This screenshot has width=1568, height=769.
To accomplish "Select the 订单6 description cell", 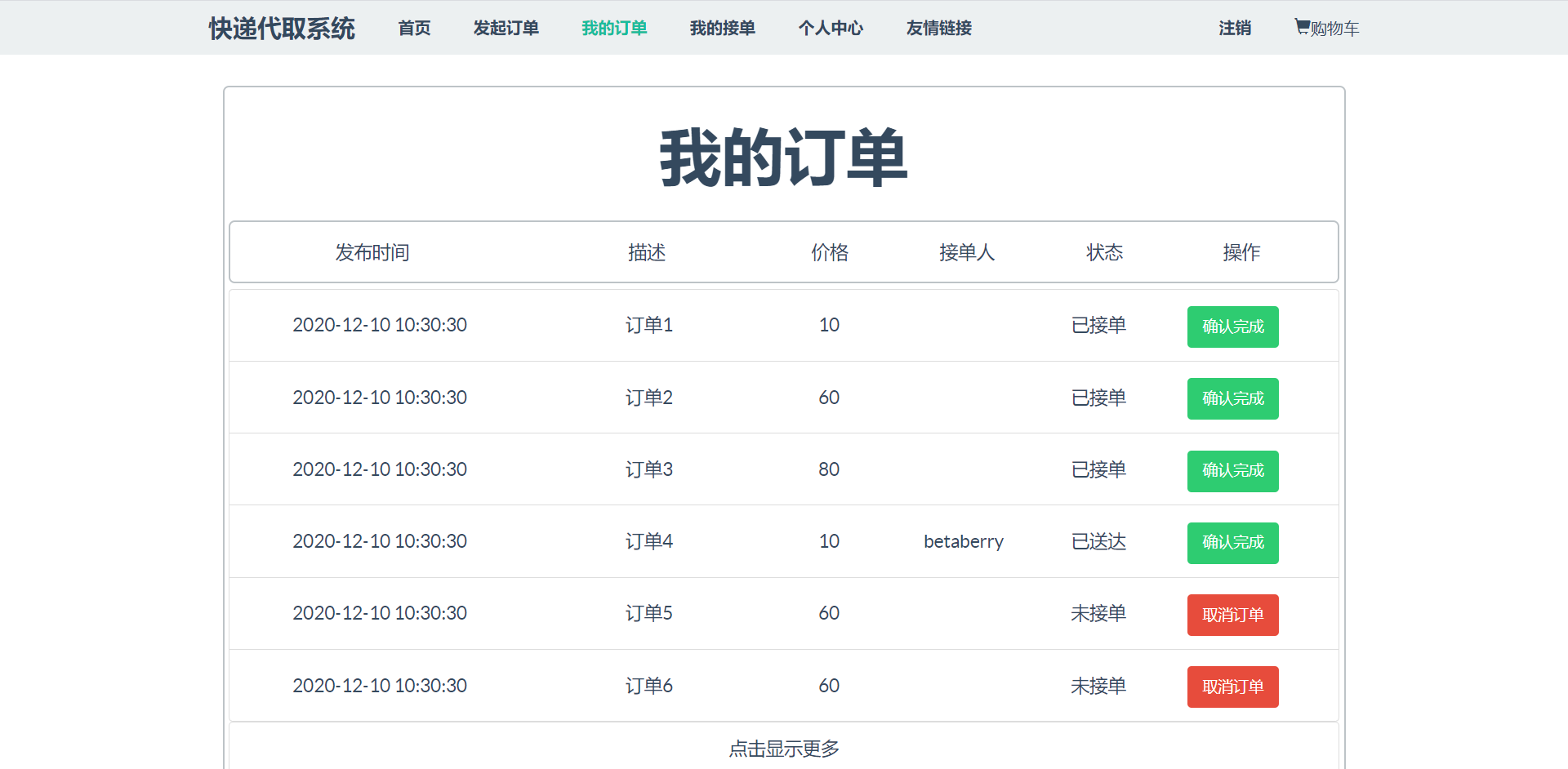I will pyautogui.click(x=649, y=686).
